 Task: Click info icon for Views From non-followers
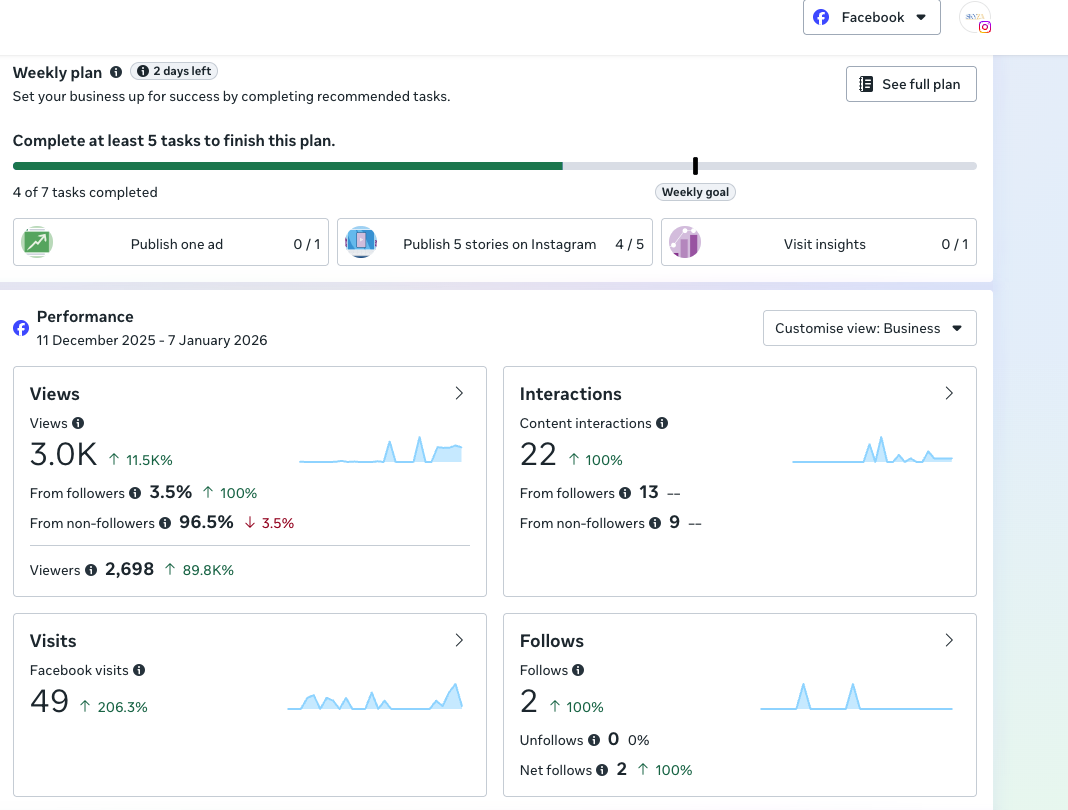tap(165, 523)
